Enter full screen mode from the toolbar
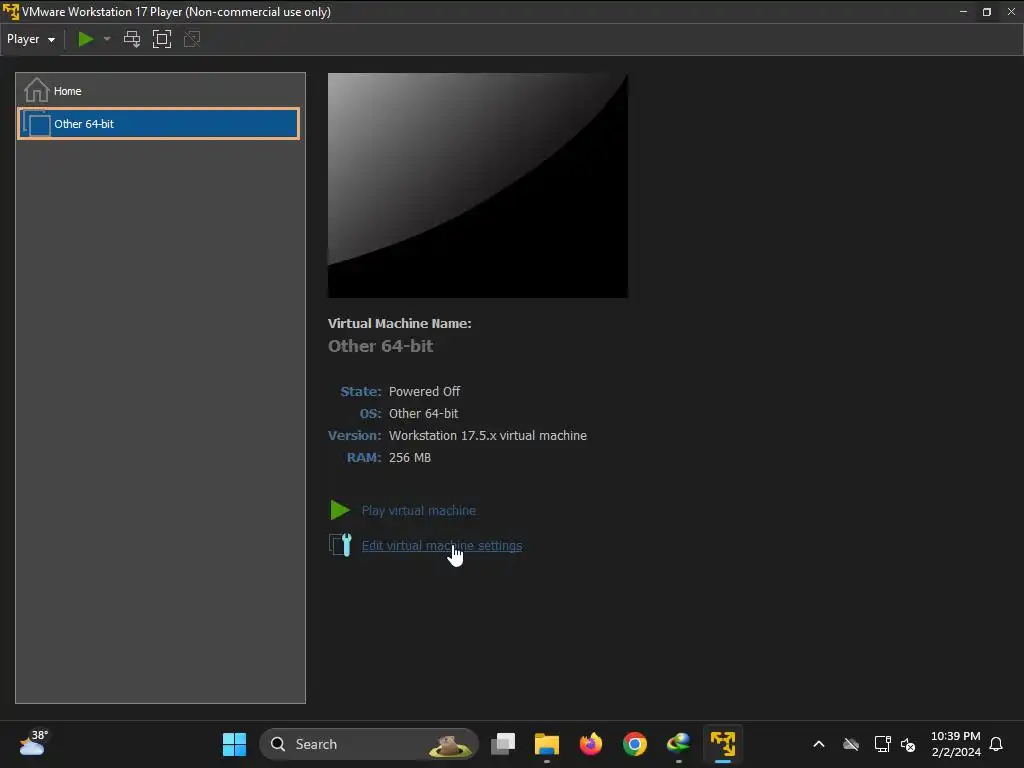 coord(162,39)
